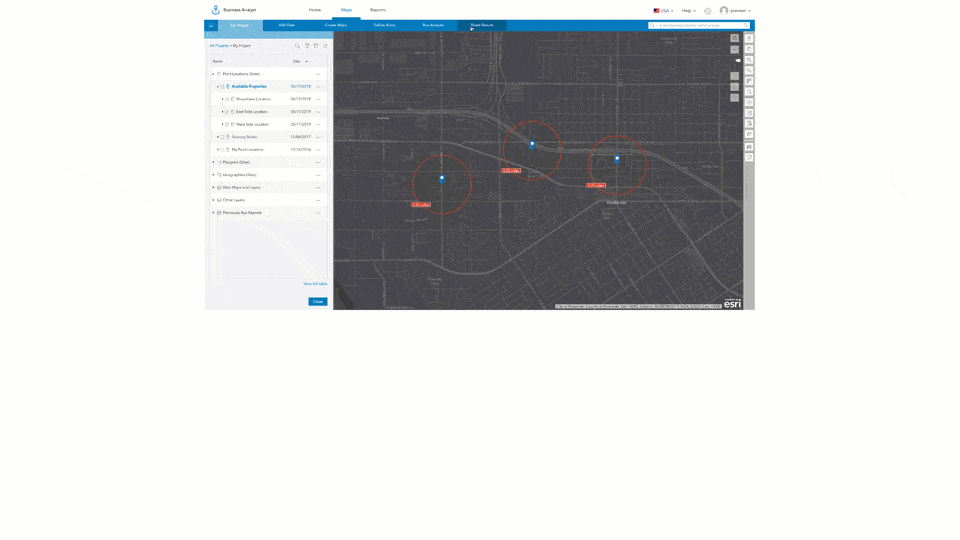Viewport: 960px width, 540px height.
Task: Toggle the Available Properties checkbox
Action: point(222,86)
